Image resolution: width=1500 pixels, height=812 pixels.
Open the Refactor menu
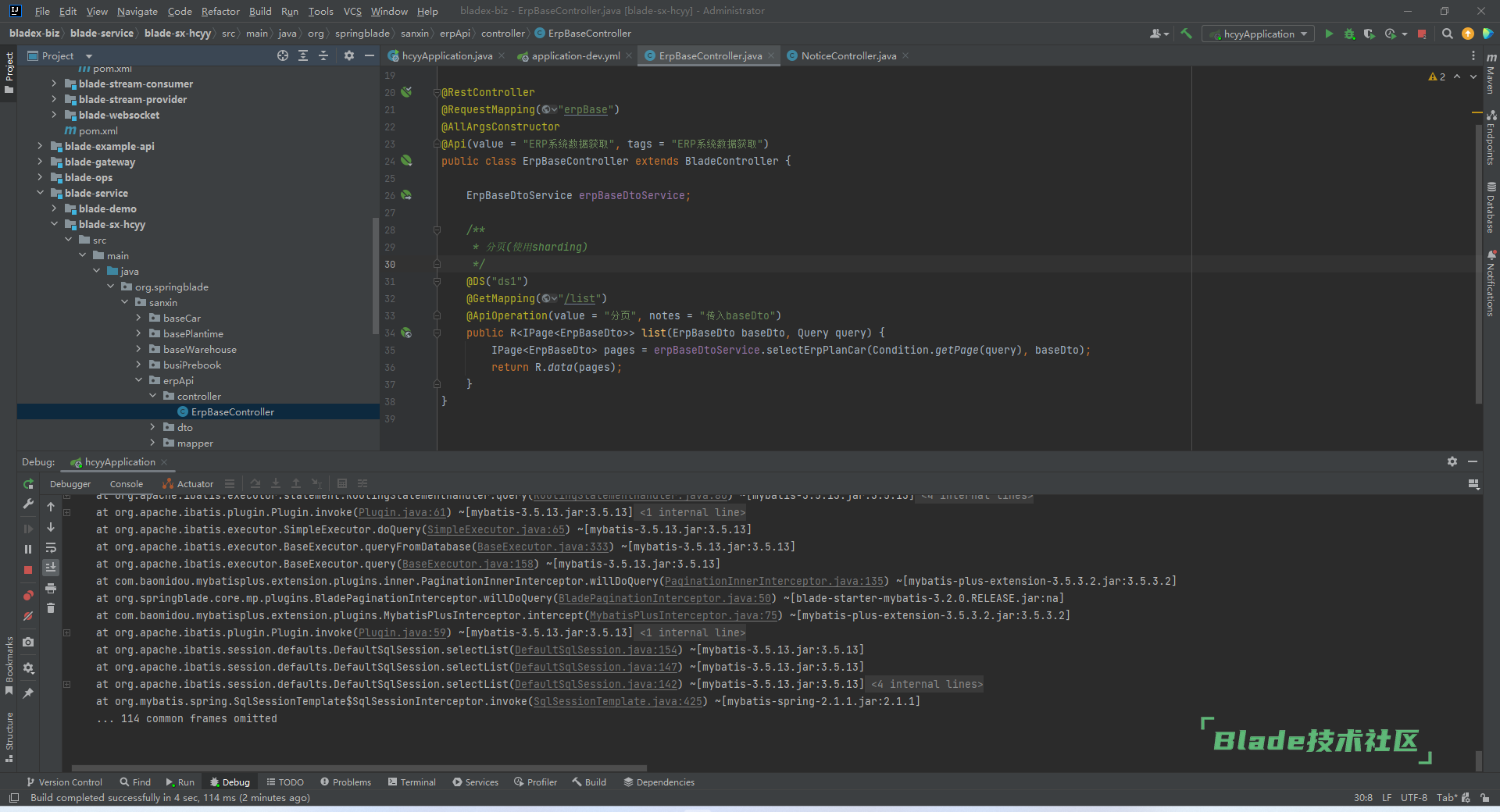[x=220, y=11]
